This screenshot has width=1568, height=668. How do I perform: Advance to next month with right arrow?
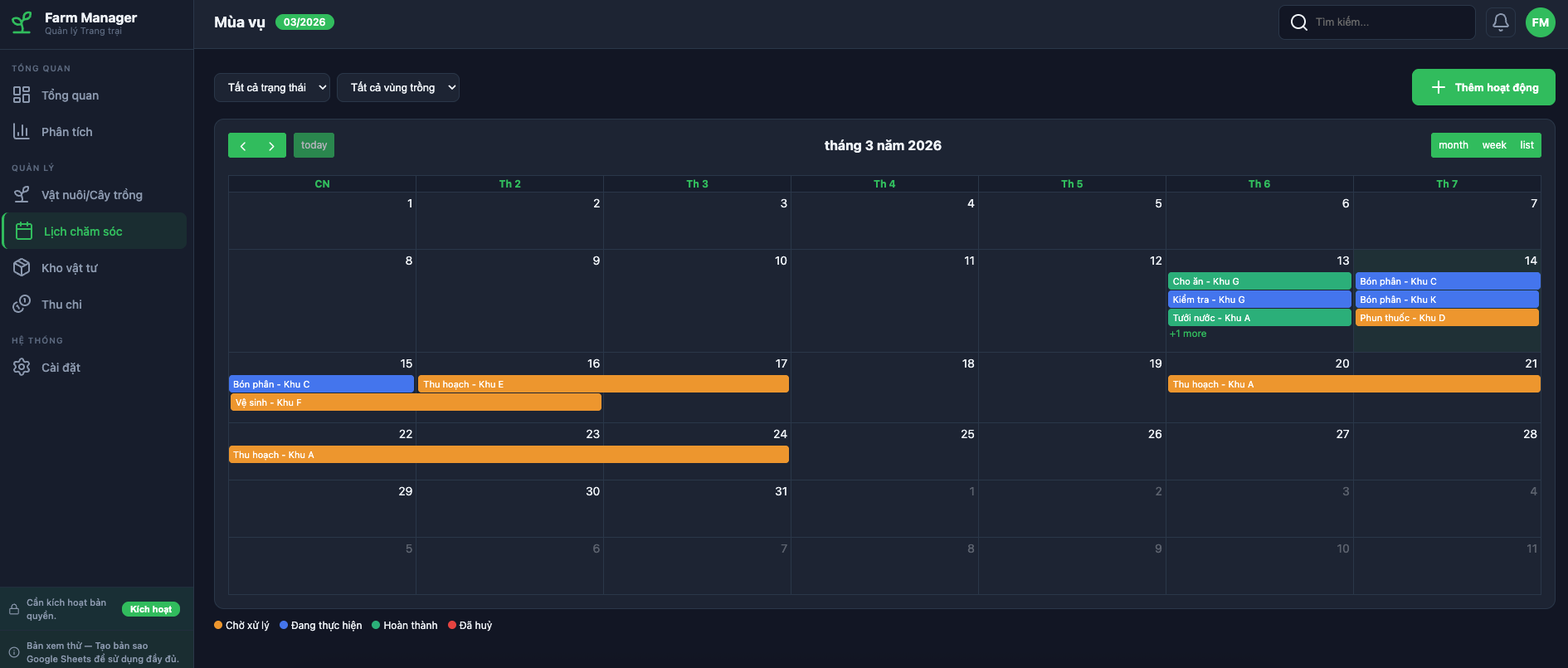271,145
